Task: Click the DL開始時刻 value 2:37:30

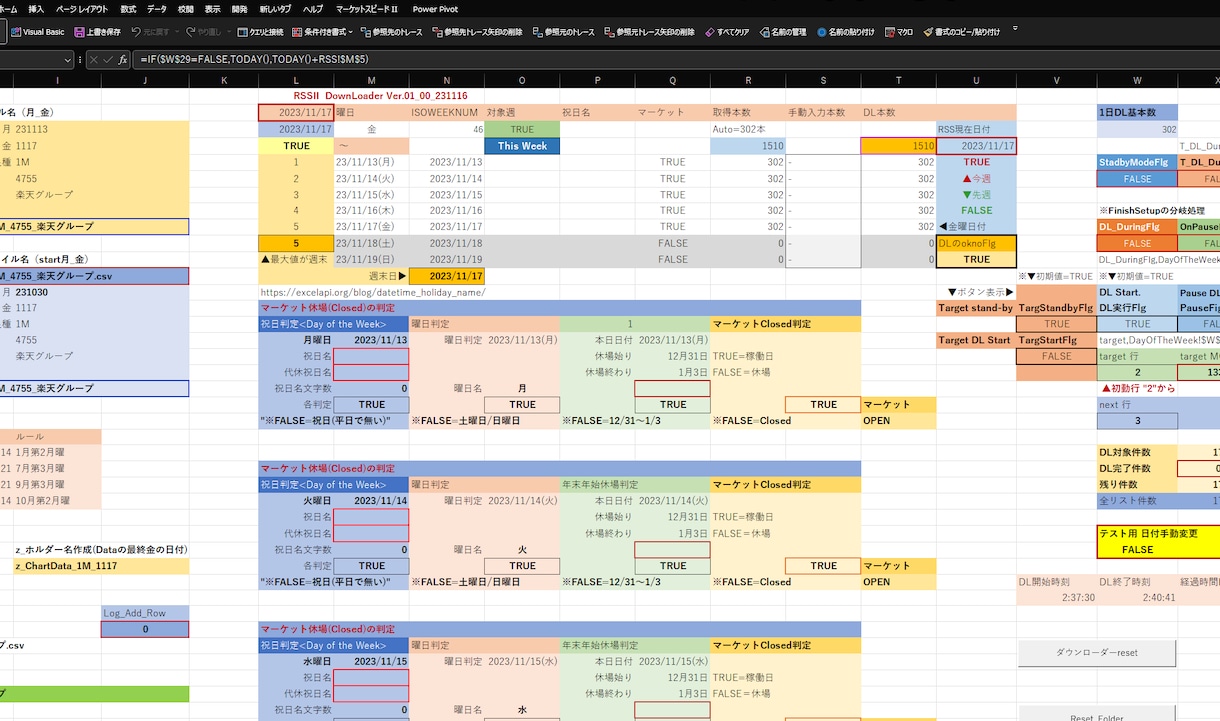Action: [1058, 597]
